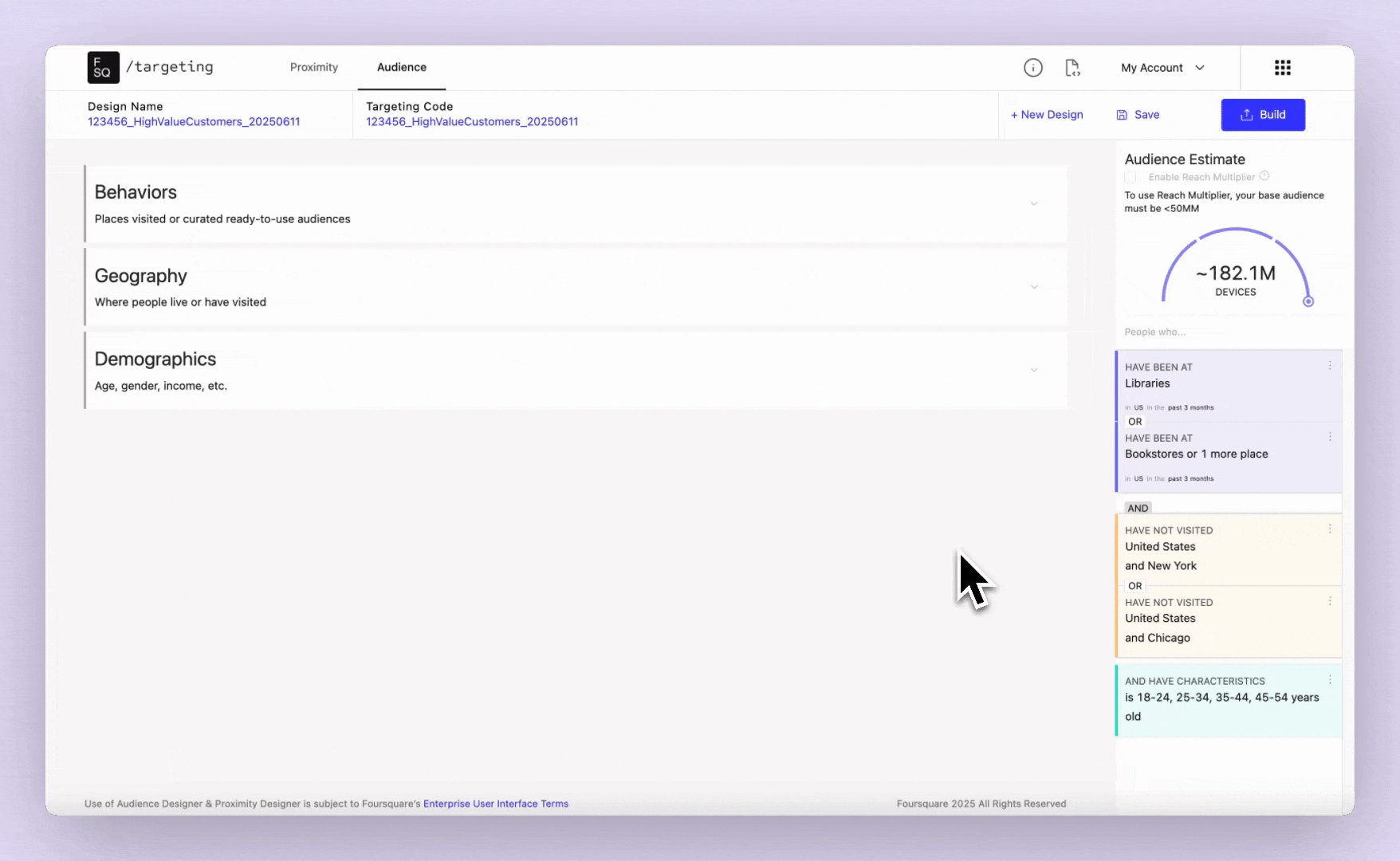Enable Reach Multiplier checkbox

1130,177
